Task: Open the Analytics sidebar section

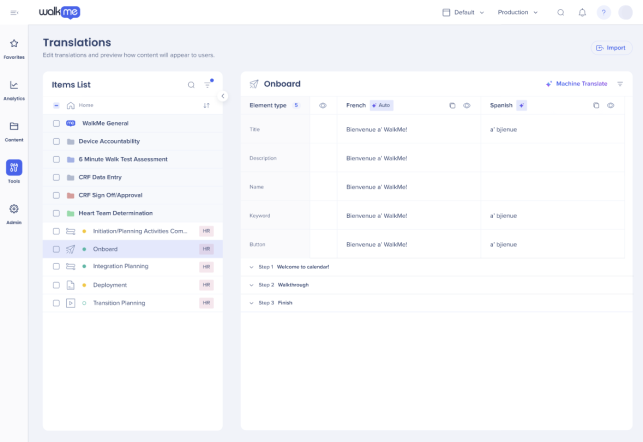Action: click(x=14, y=90)
